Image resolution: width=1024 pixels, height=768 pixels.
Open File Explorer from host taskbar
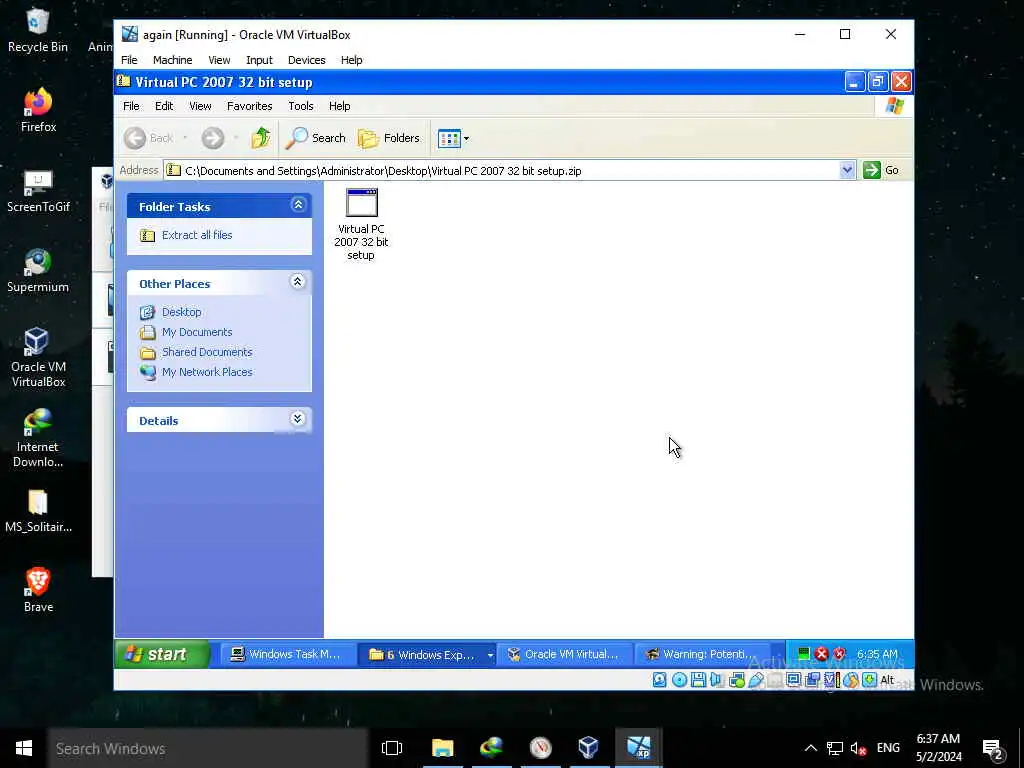(x=442, y=748)
